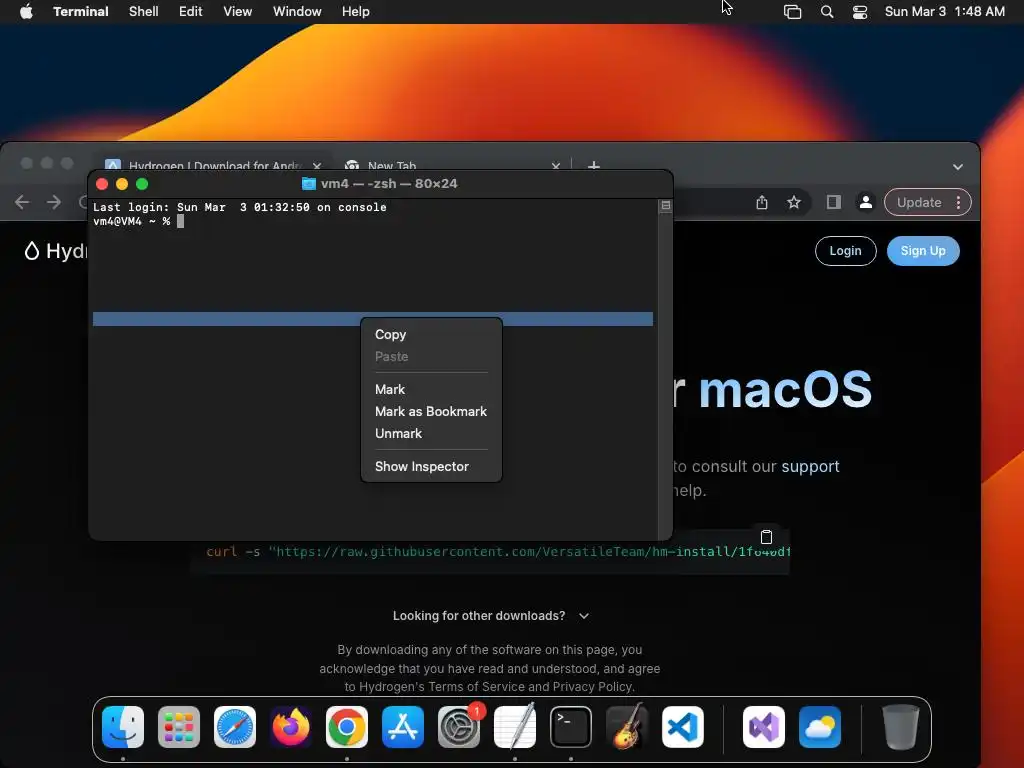Open TextEdit from the Dock
The image size is (1024, 768).
(515, 727)
